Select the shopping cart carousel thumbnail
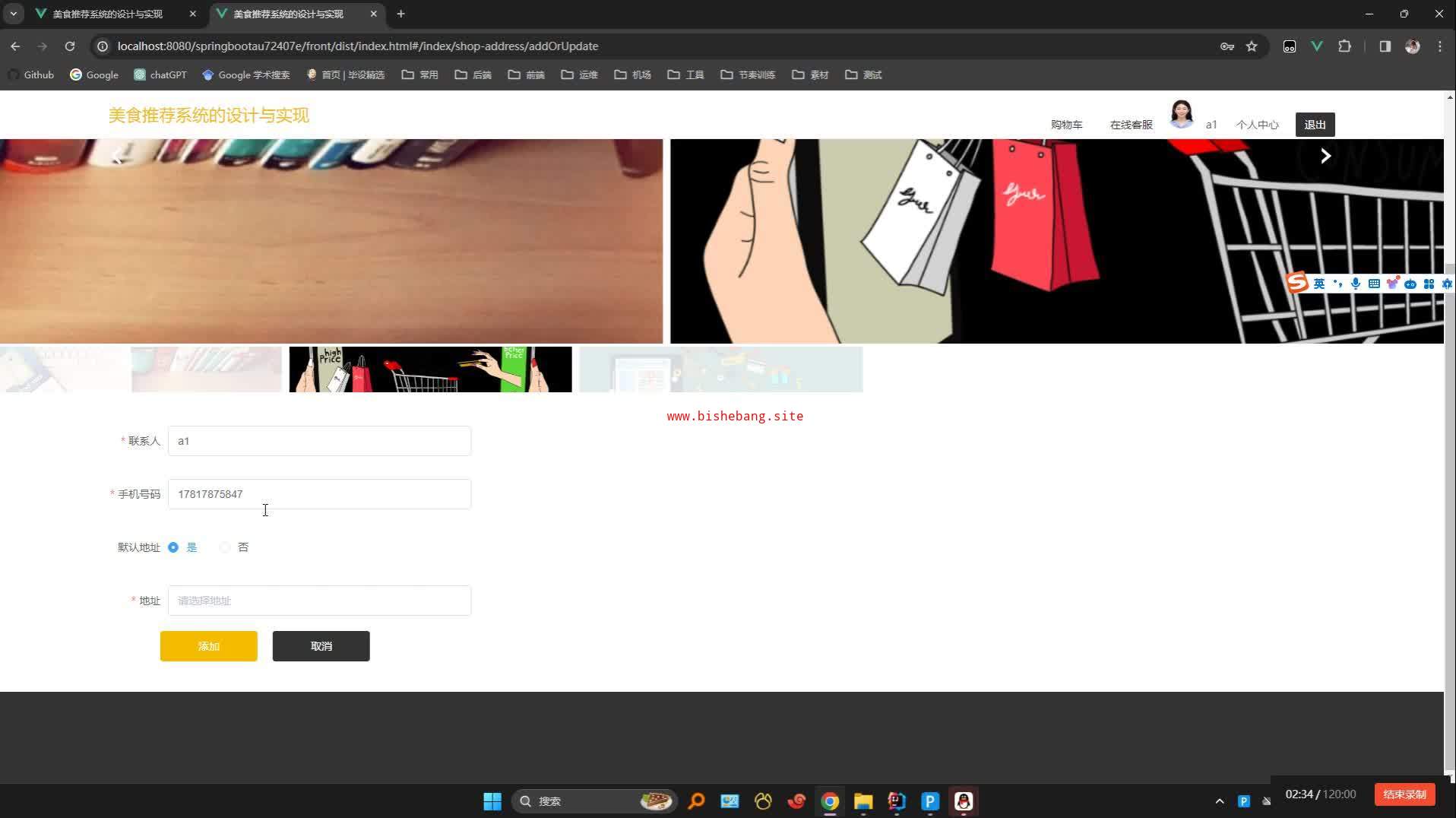Screen dimensions: 1456x818 [x=431, y=369]
